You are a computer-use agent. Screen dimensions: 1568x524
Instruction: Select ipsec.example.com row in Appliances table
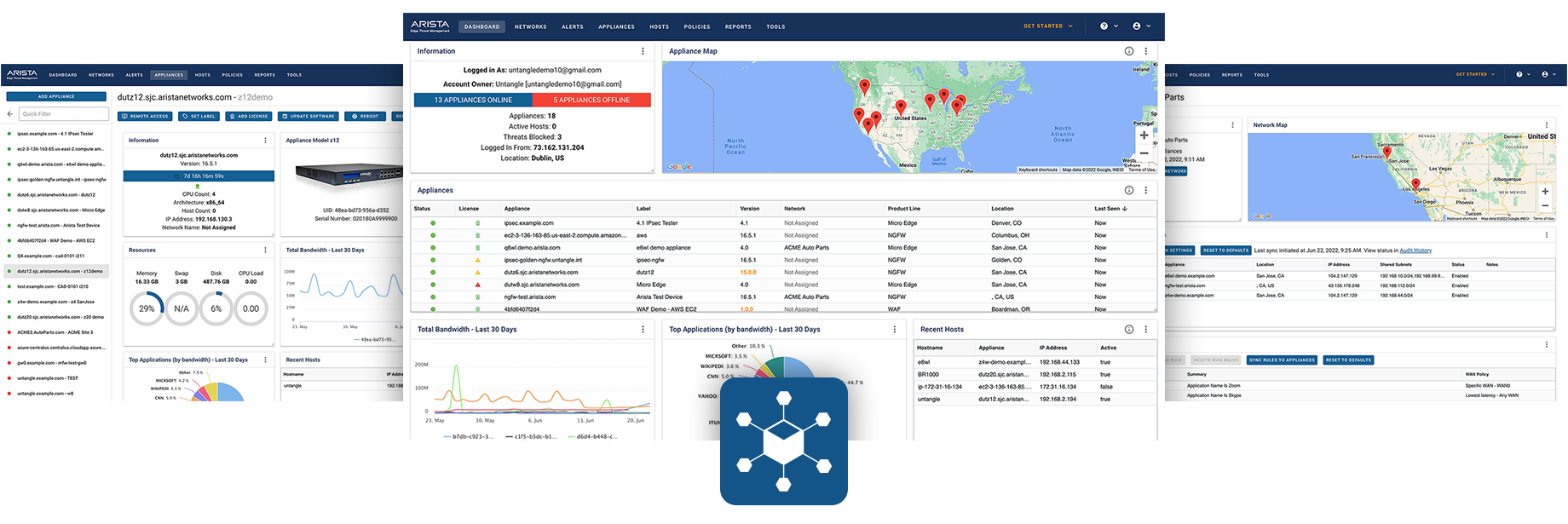783,223
